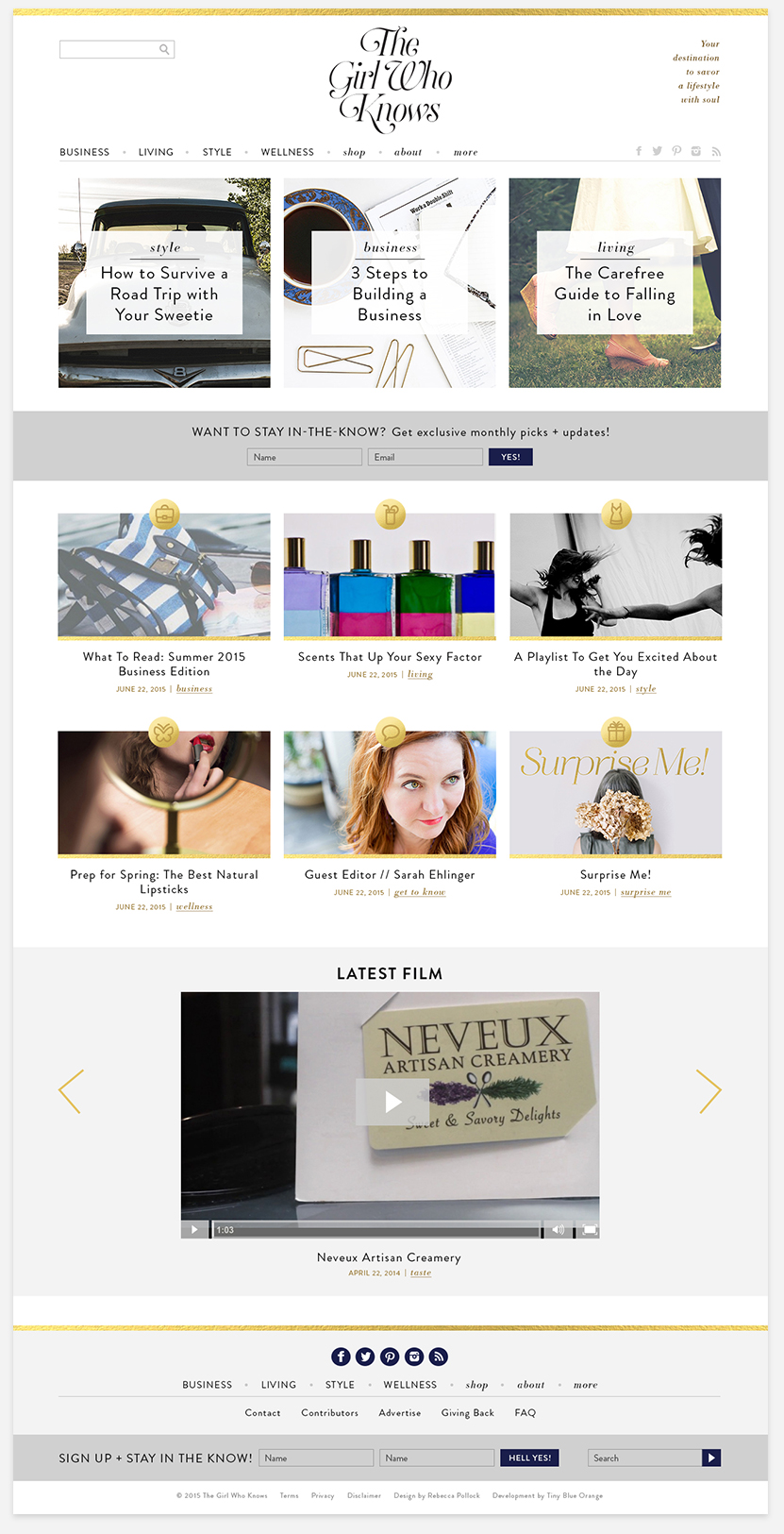Toggle fullscreen on the video player

point(590,1230)
